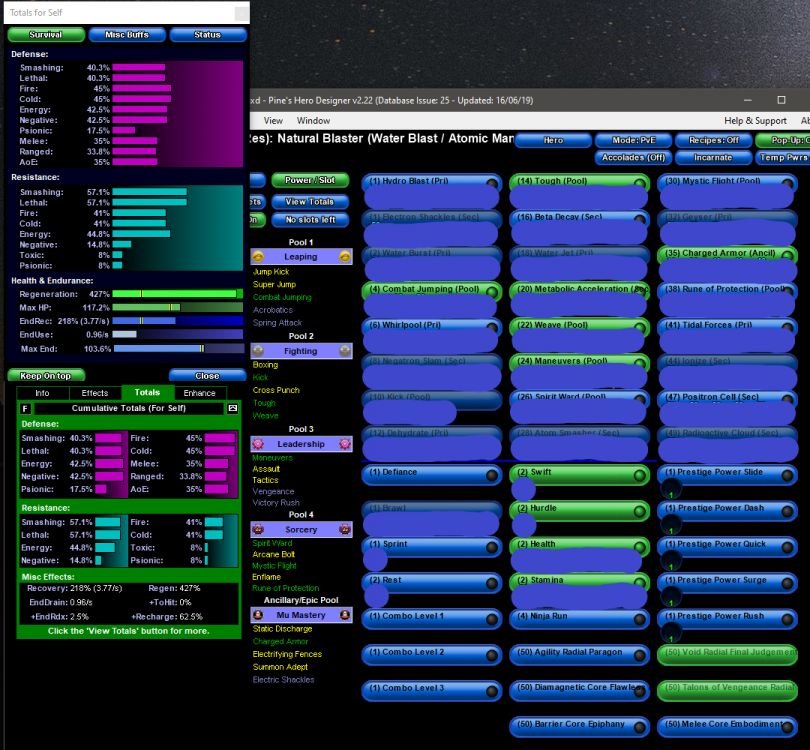Click the F button in Cumulative Totals header
This screenshot has width=810, height=750.
coord(24,408)
